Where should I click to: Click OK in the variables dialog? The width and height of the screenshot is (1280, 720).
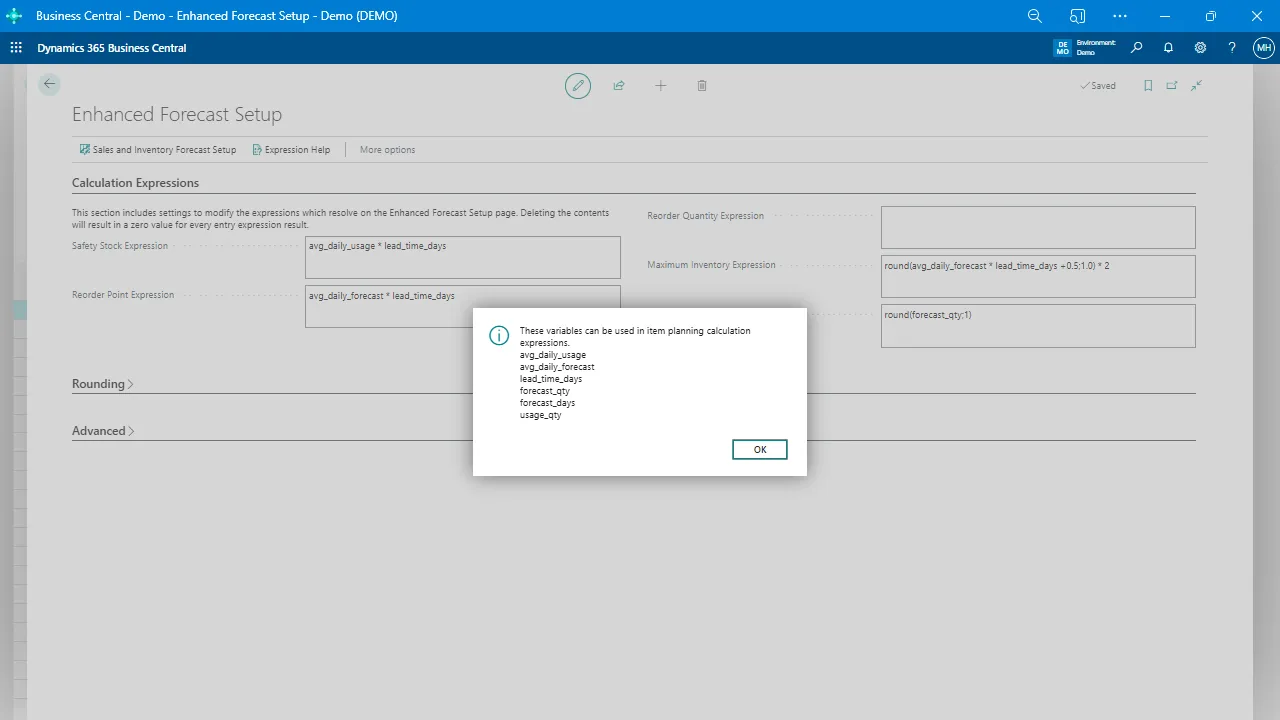[759, 450]
